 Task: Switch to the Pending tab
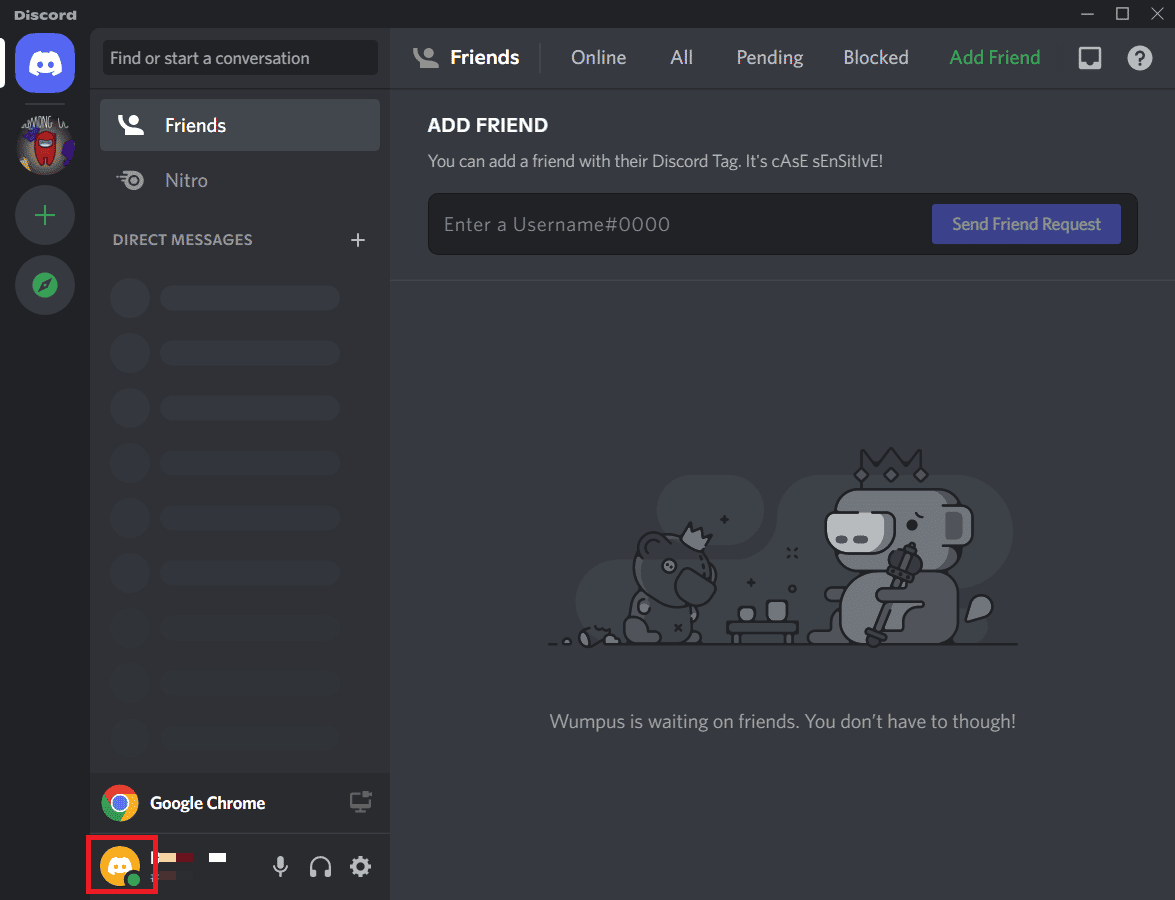coord(770,58)
